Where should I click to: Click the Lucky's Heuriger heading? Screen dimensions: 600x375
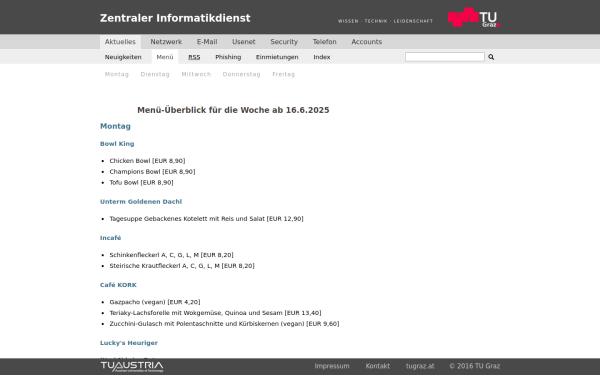(129, 343)
